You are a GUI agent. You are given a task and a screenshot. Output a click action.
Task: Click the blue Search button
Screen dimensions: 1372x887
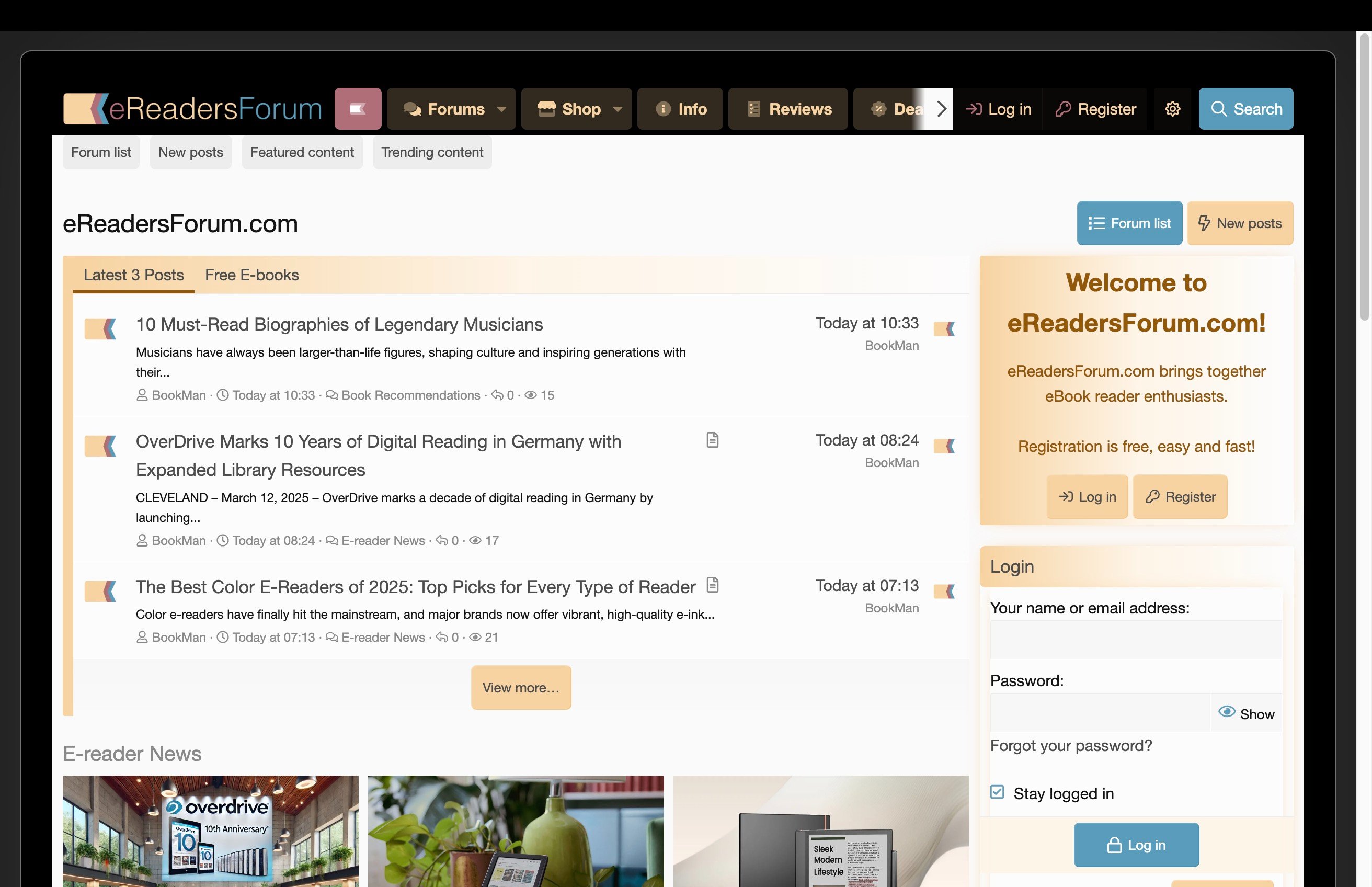point(1246,108)
